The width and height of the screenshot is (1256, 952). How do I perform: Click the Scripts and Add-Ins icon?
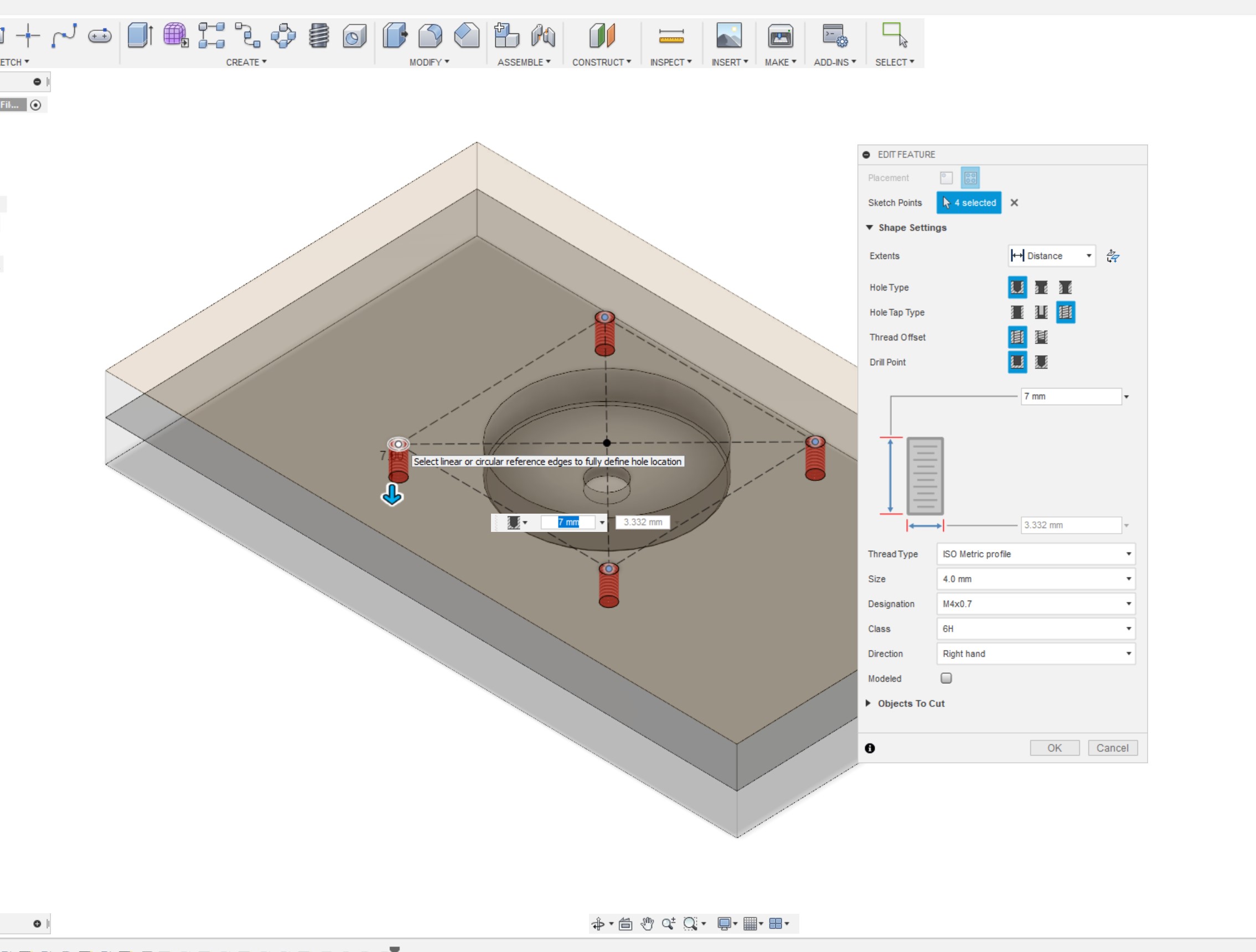point(835,35)
